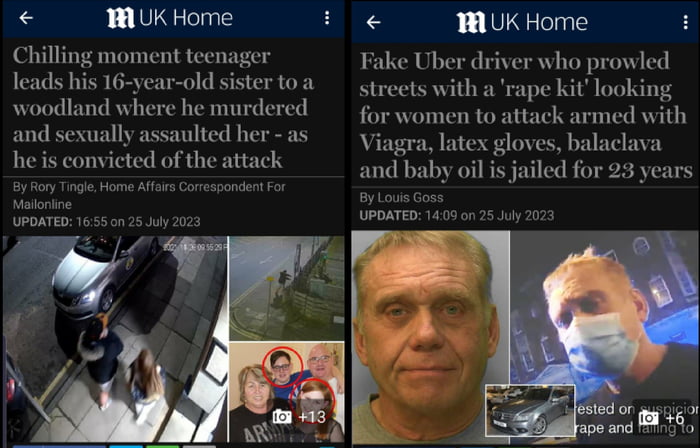Select UK Home title in right header
Viewport: 700px width, 448px height.
pyautogui.click(x=539, y=22)
